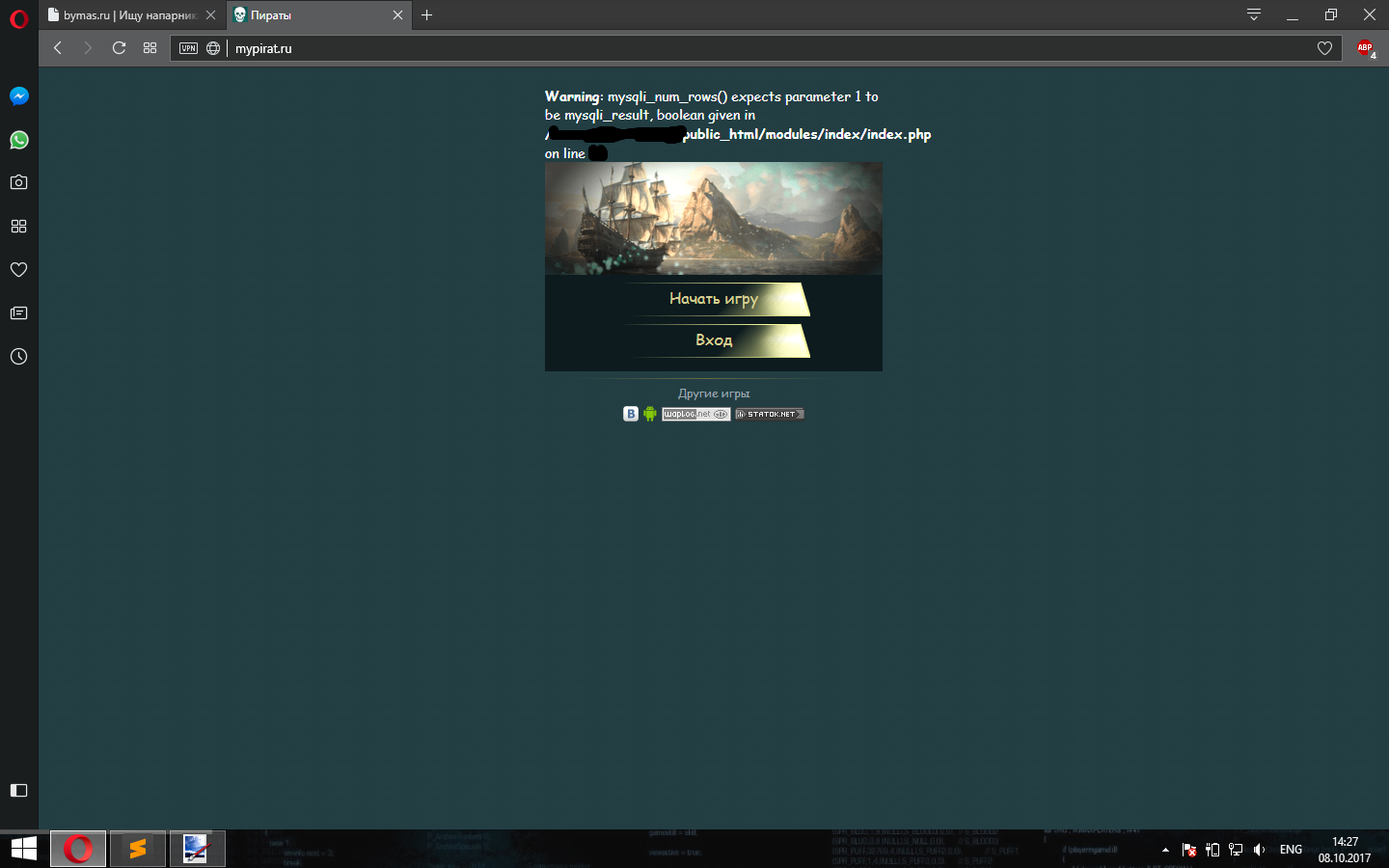Image resolution: width=1389 pixels, height=868 pixels.
Task: Toggle the sidebar panel visibility button
Action: point(18,790)
